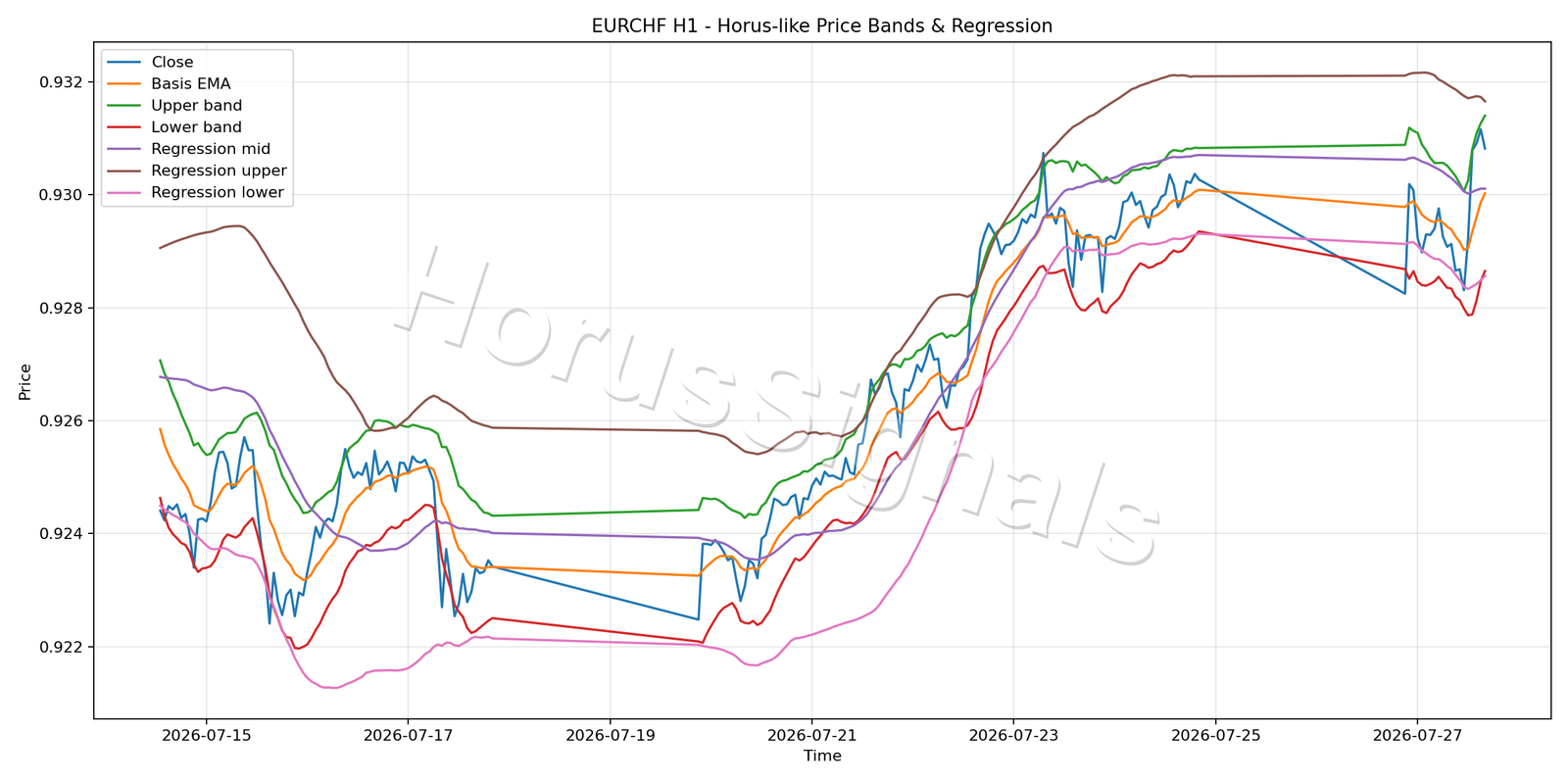Click the 2026-07-17 date tick label

click(408, 735)
